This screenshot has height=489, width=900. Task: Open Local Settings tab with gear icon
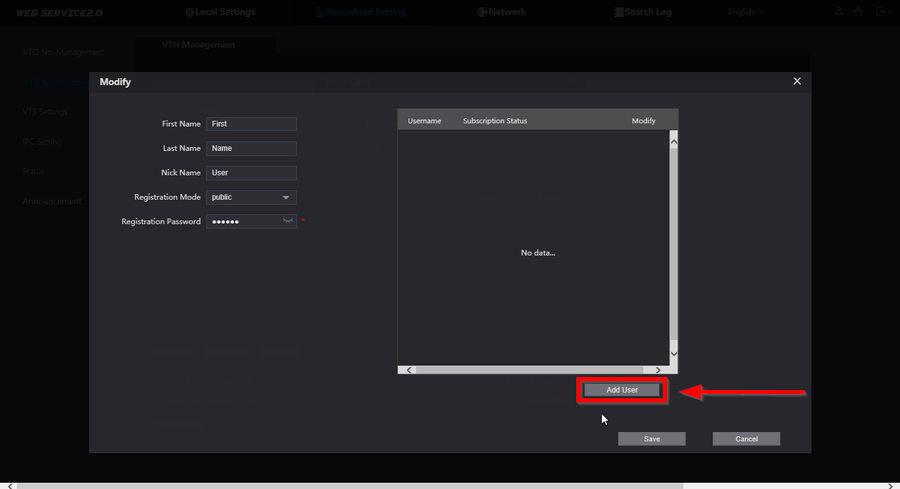pos(220,11)
